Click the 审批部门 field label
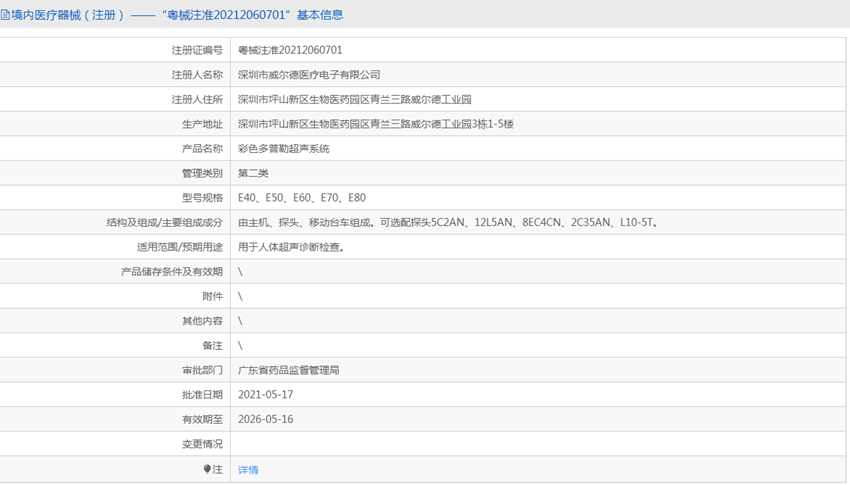 (202, 370)
